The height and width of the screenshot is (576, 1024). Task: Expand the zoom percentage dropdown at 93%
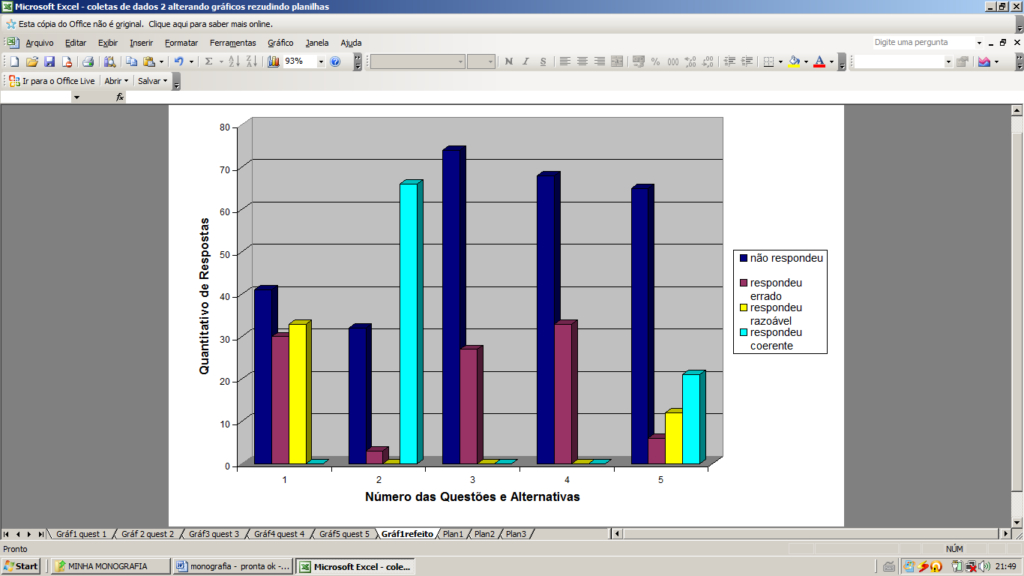[321, 62]
